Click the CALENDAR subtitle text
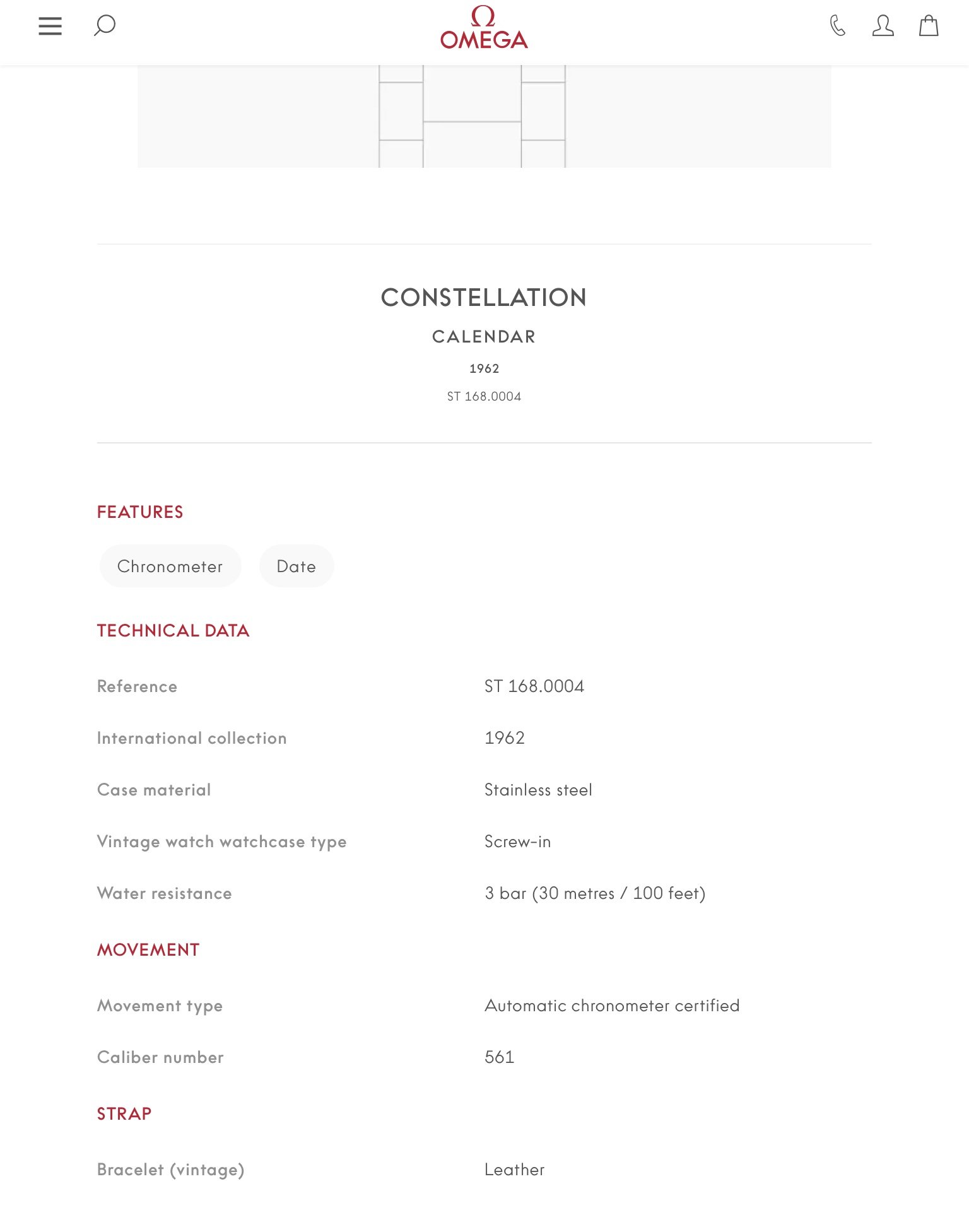969x1232 pixels. 484,337
